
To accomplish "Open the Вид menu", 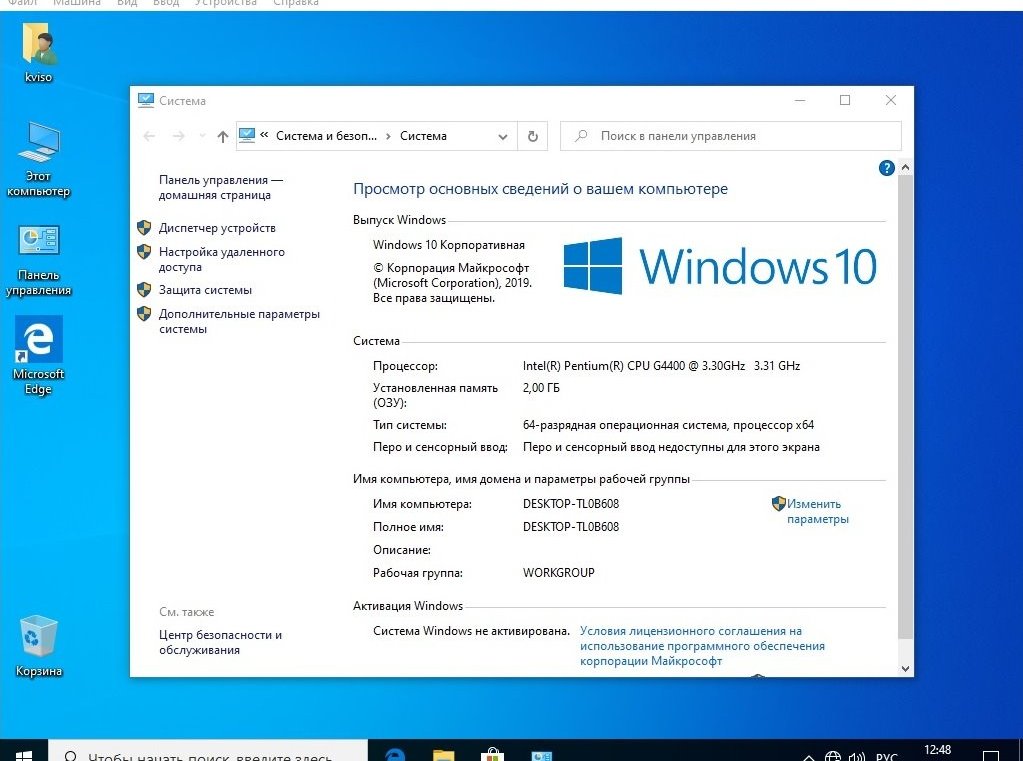I will (x=127, y=3).
